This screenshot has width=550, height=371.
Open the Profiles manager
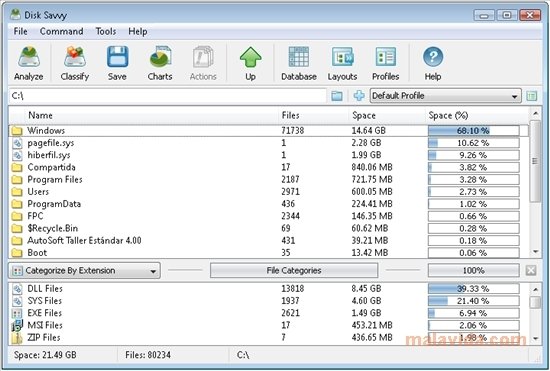(x=385, y=63)
